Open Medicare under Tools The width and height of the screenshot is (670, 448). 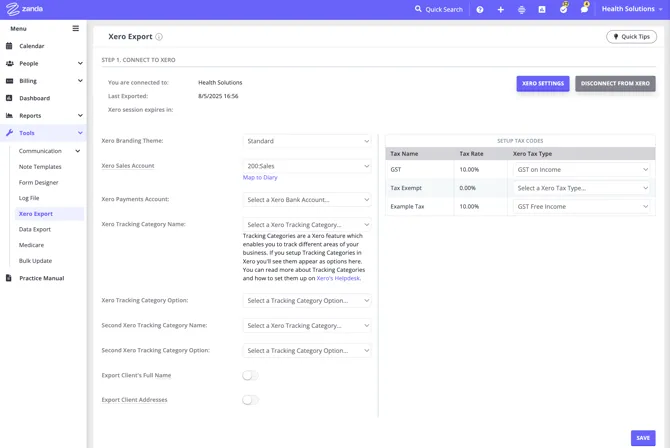[31, 245]
